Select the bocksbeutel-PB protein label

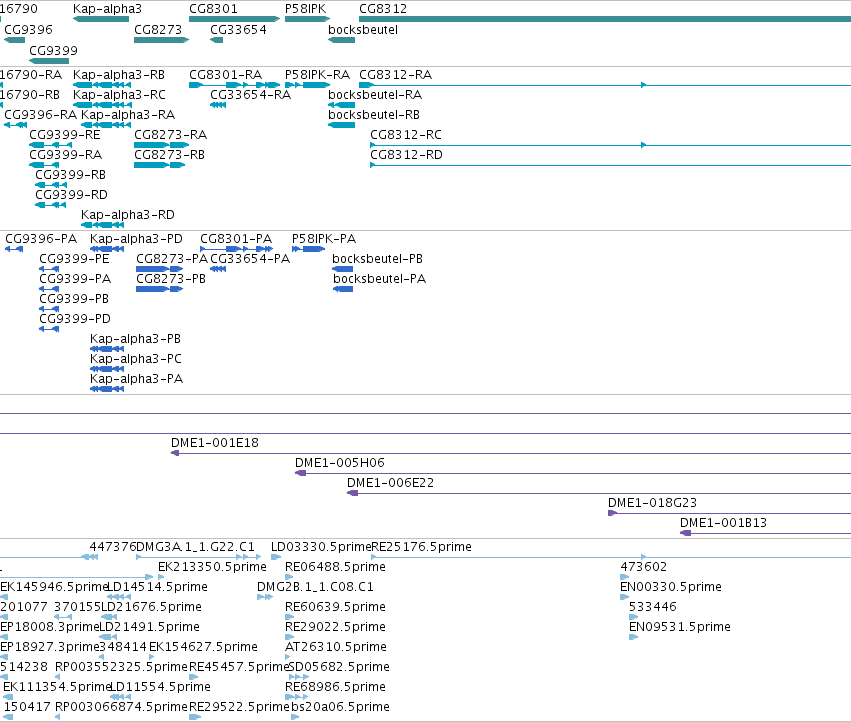[377, 258]
